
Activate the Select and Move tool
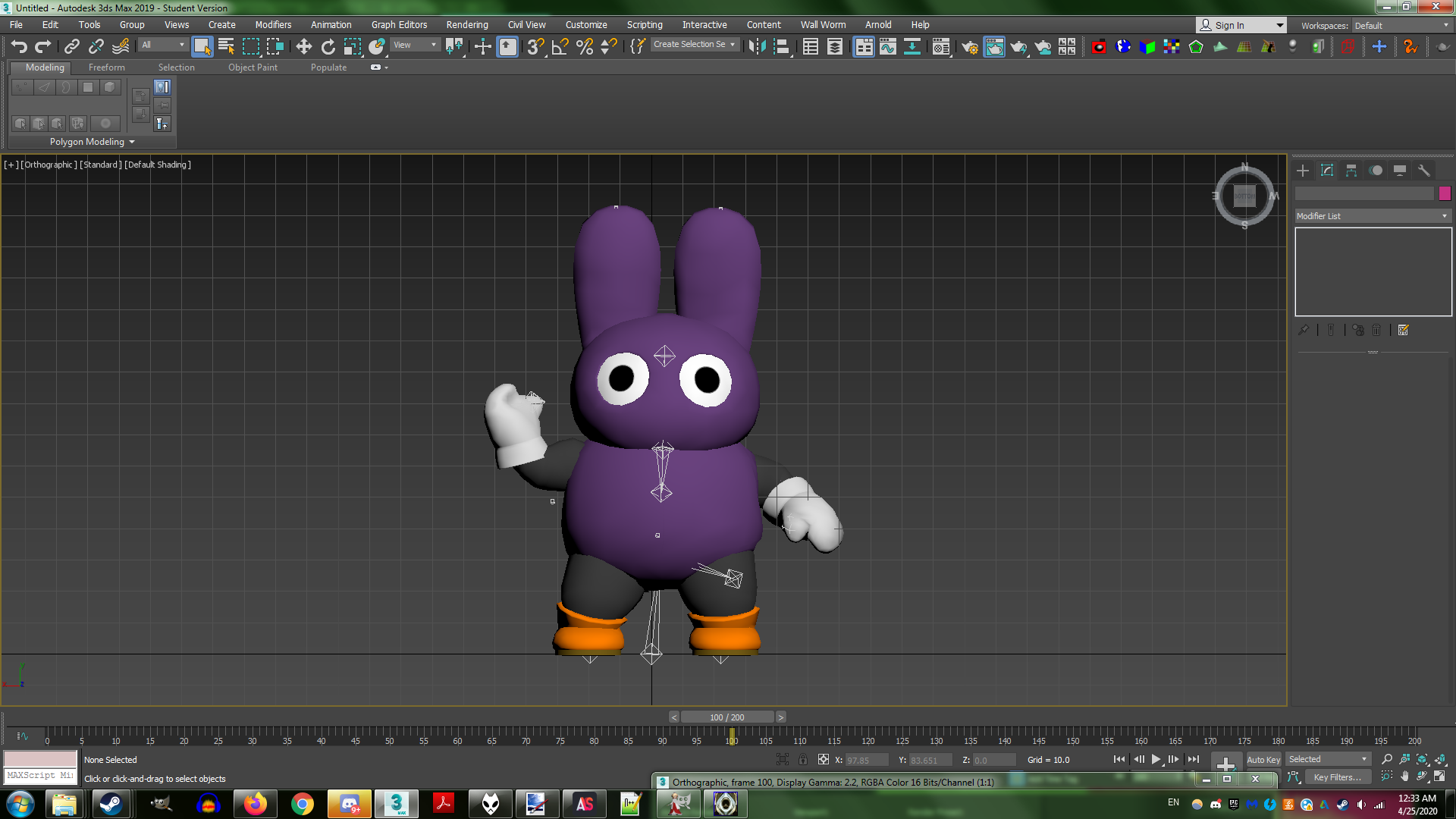304,47
